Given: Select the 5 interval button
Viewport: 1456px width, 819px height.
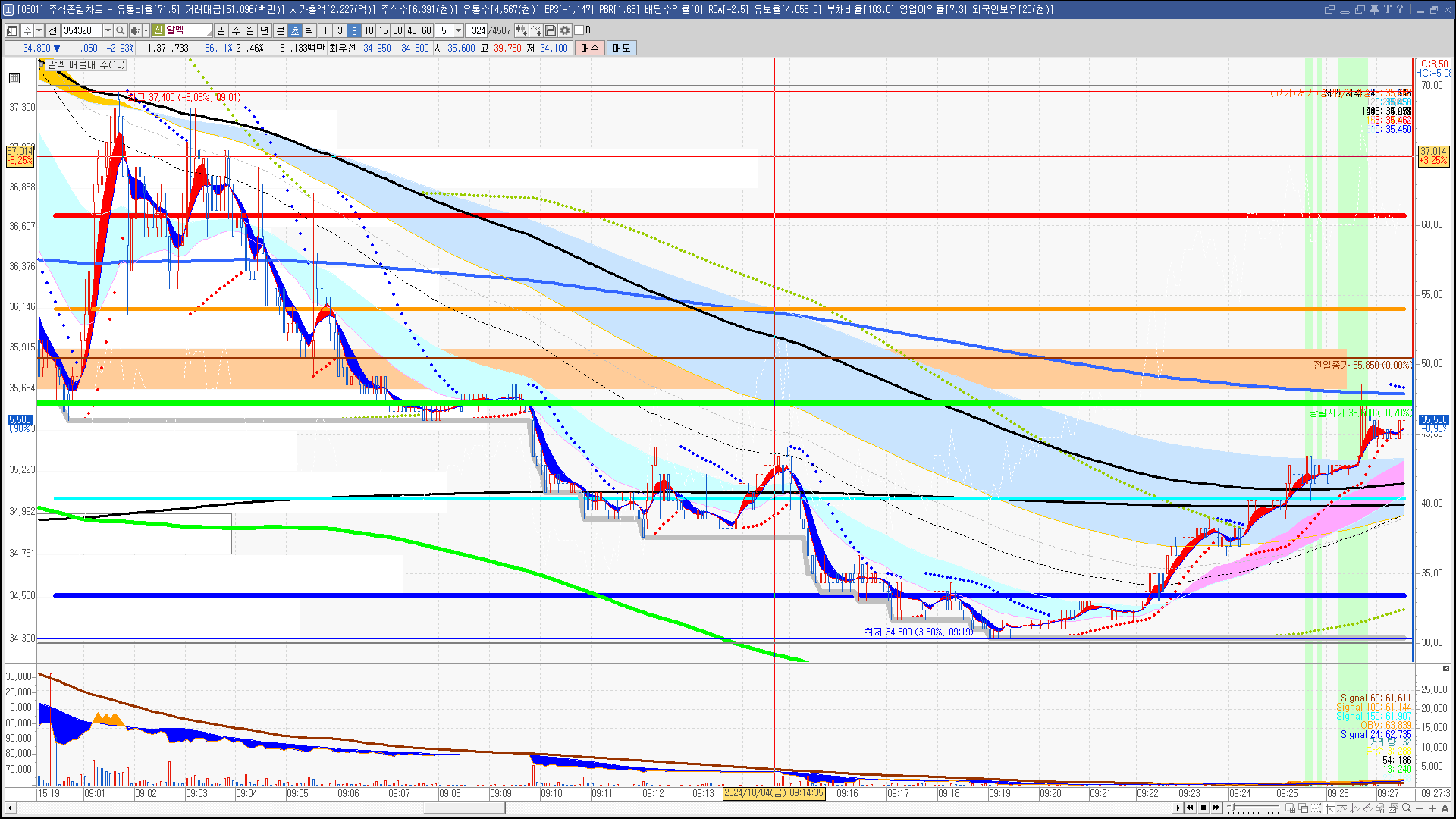Looking at the screenshot, I should [354, 30].
